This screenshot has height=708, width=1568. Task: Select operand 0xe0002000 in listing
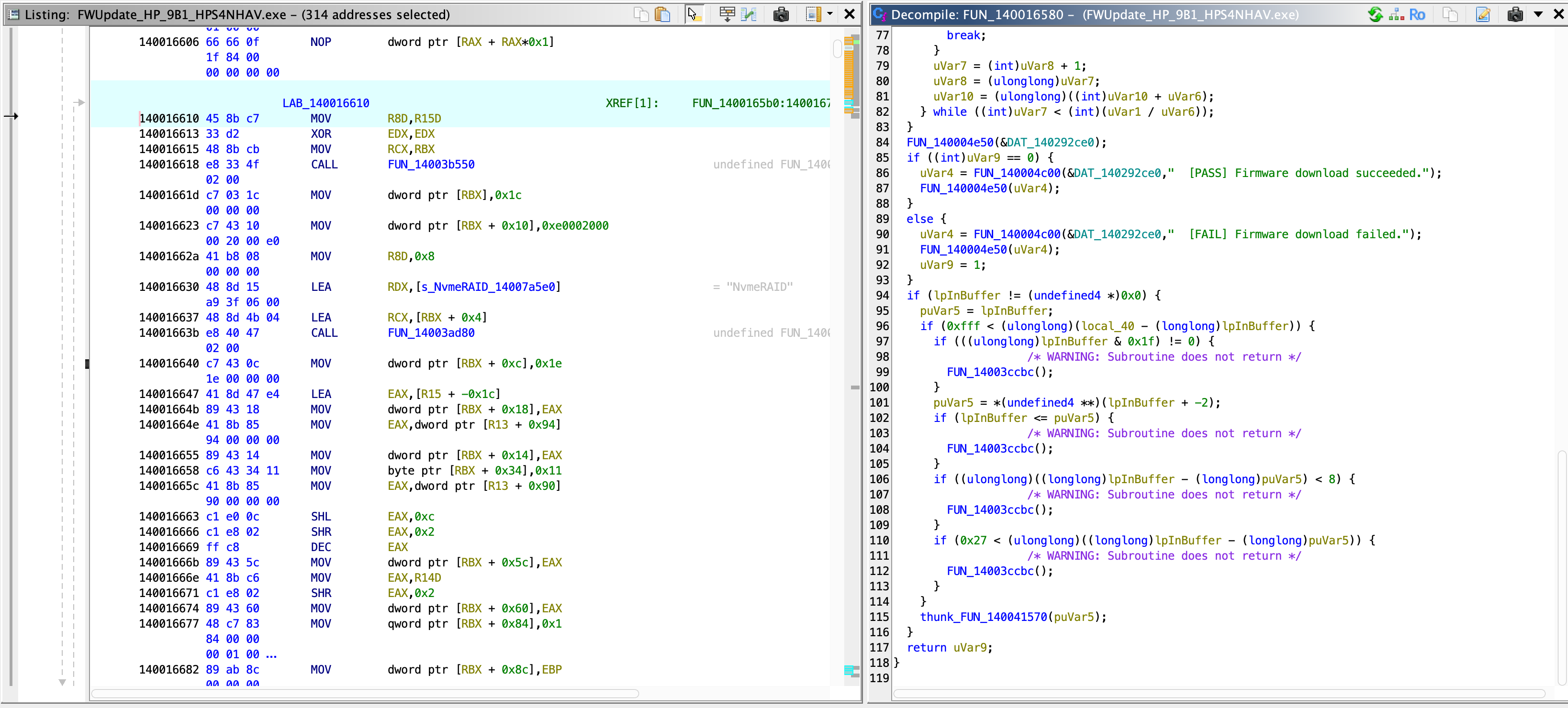coord(575,226)
